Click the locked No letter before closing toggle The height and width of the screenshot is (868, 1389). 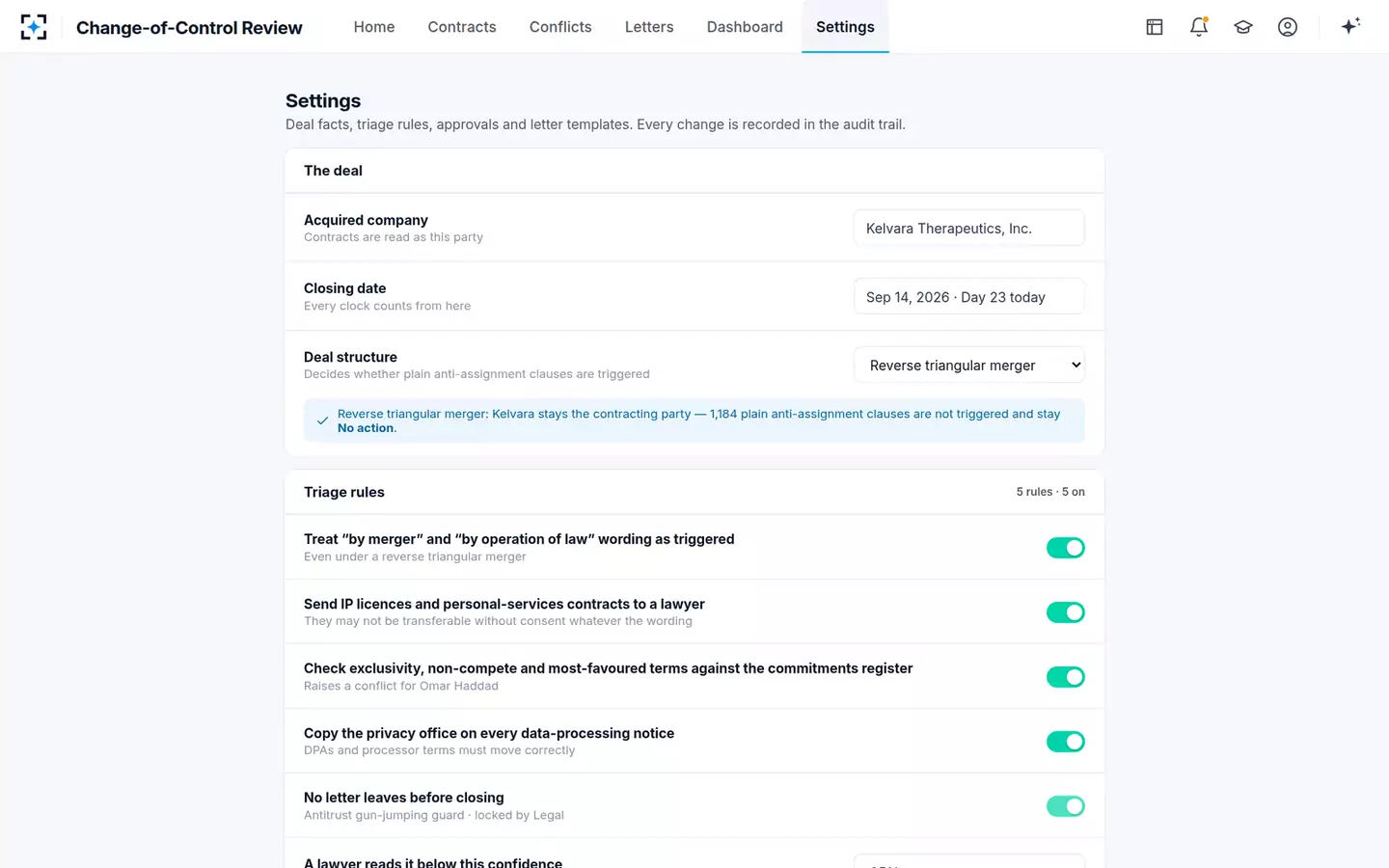1066,806
